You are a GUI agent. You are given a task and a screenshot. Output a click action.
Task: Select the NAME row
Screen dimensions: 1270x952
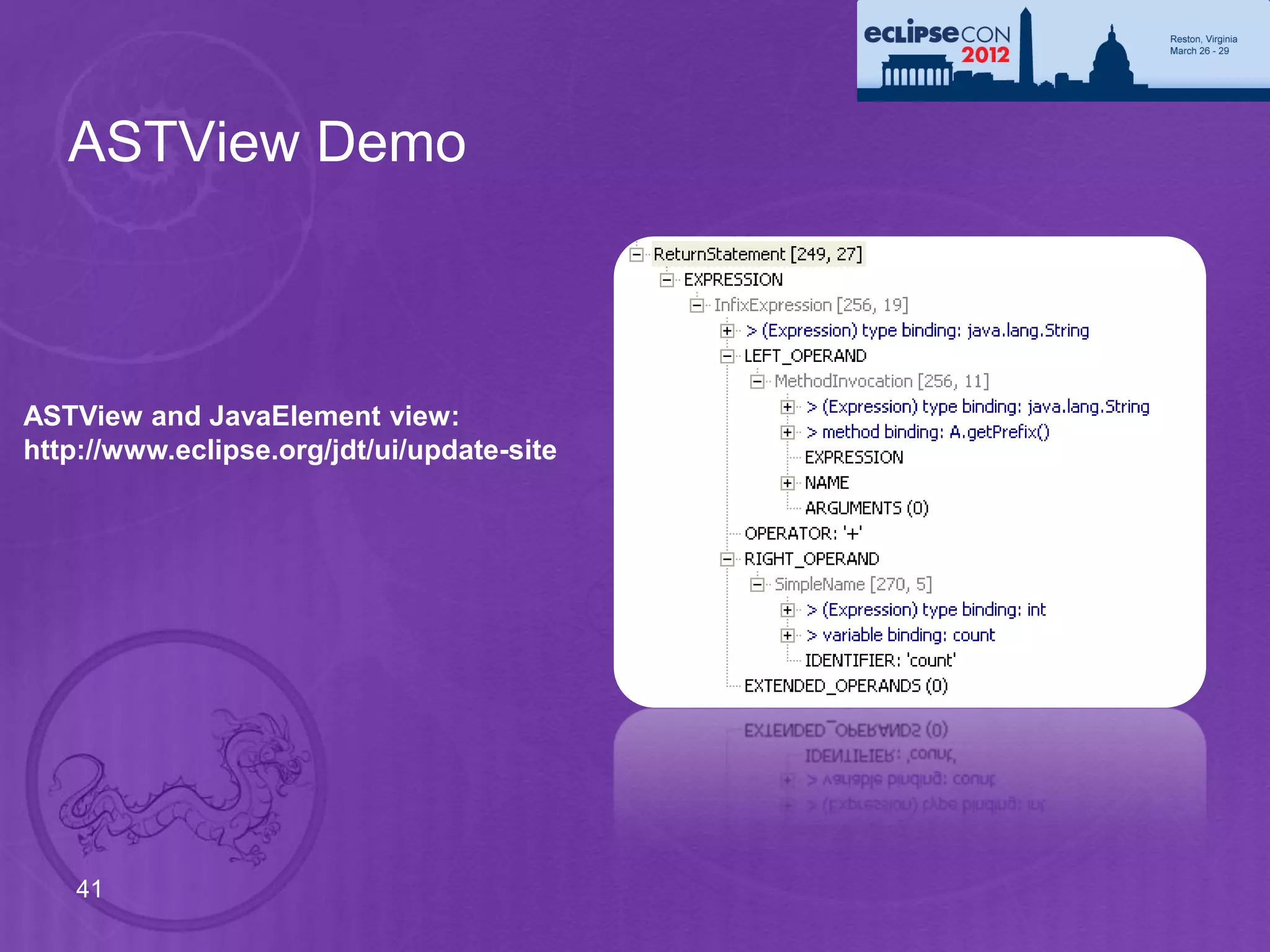coord(827,483)
